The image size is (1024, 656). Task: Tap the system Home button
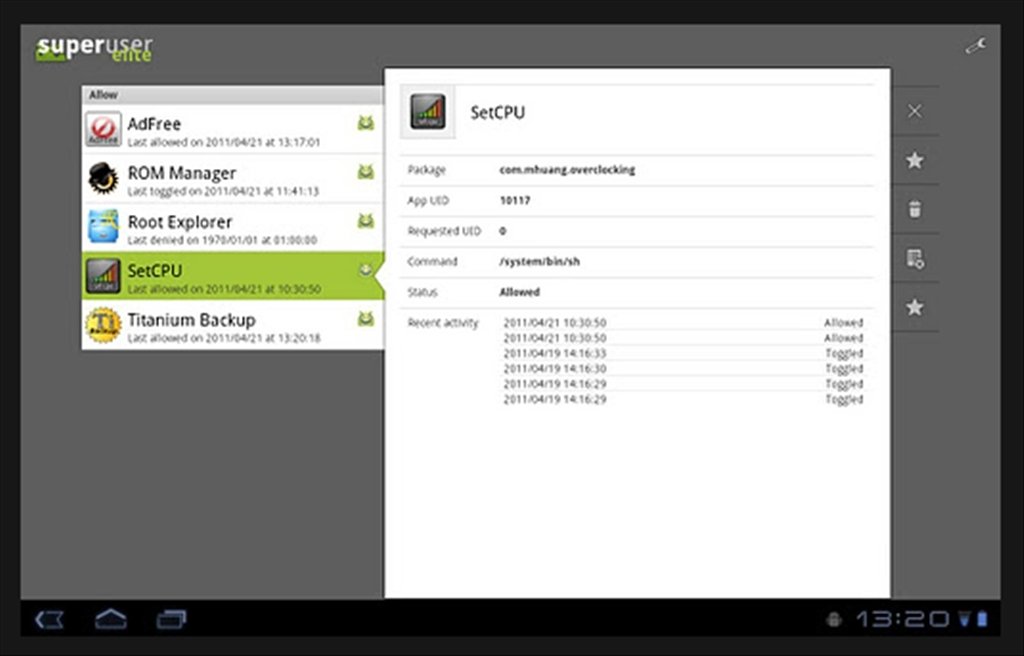point(110,619)
